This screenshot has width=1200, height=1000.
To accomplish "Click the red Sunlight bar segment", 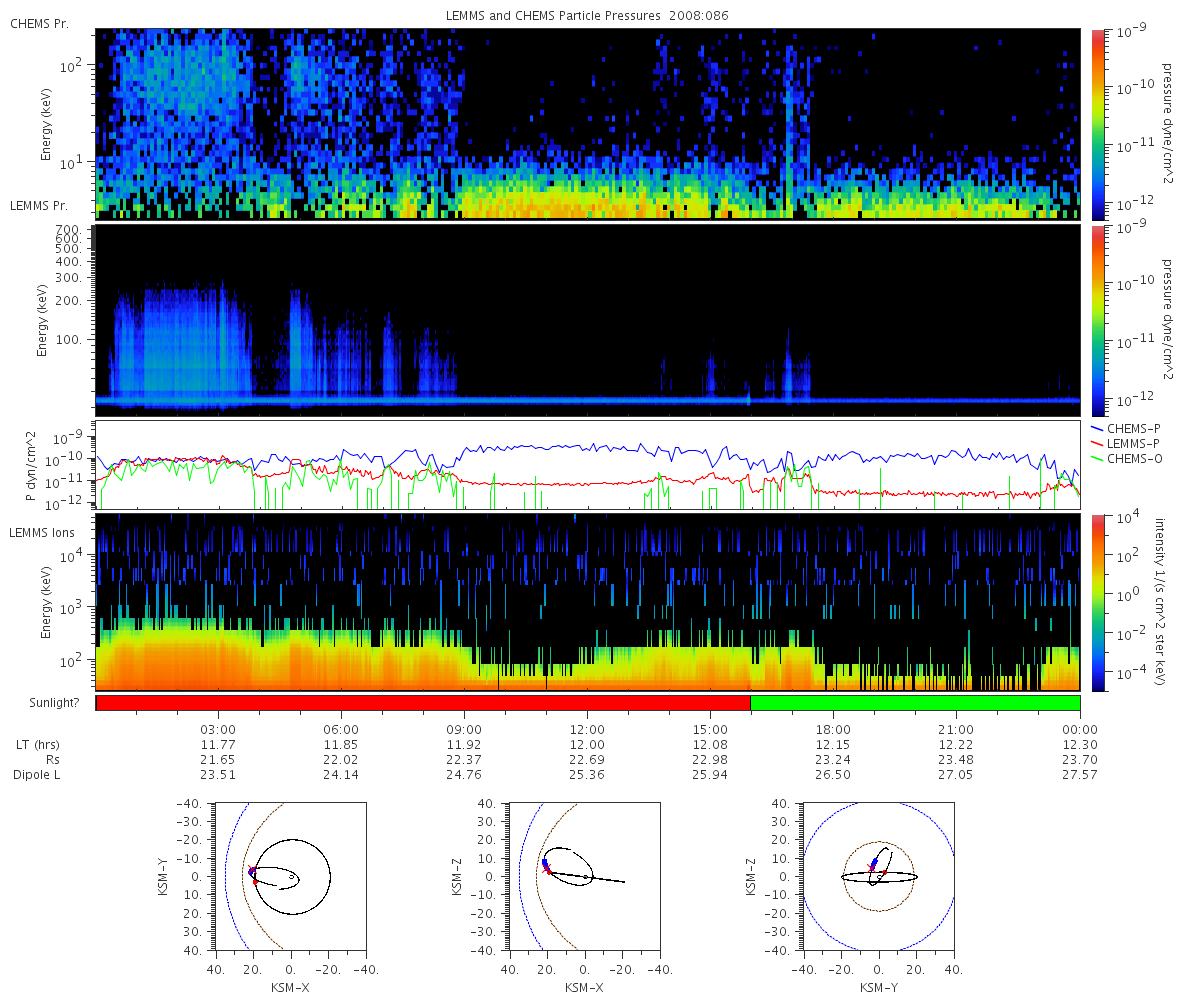I will point(423,703).
